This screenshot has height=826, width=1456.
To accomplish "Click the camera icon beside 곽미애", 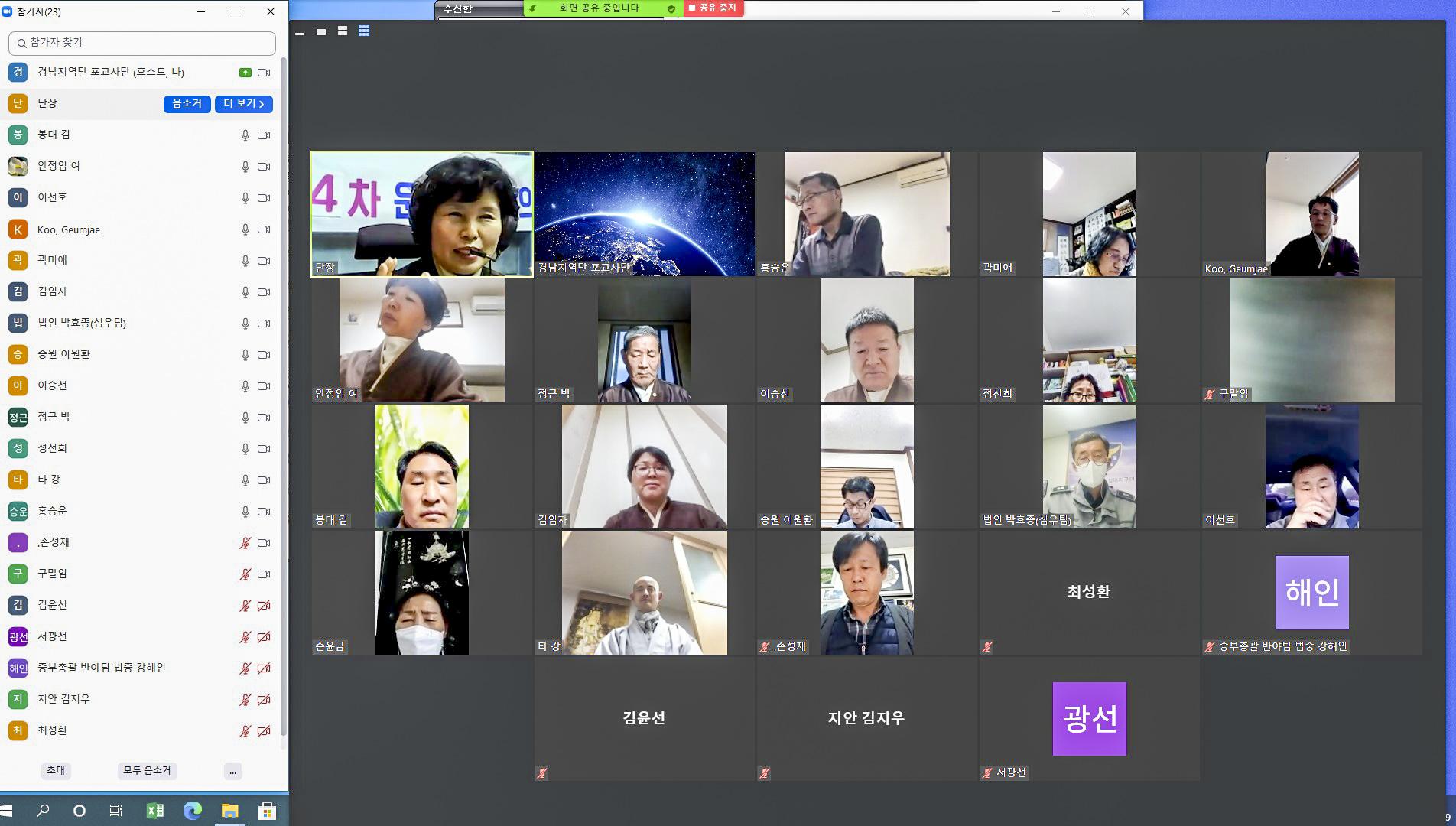I will [x=264, y=261].
